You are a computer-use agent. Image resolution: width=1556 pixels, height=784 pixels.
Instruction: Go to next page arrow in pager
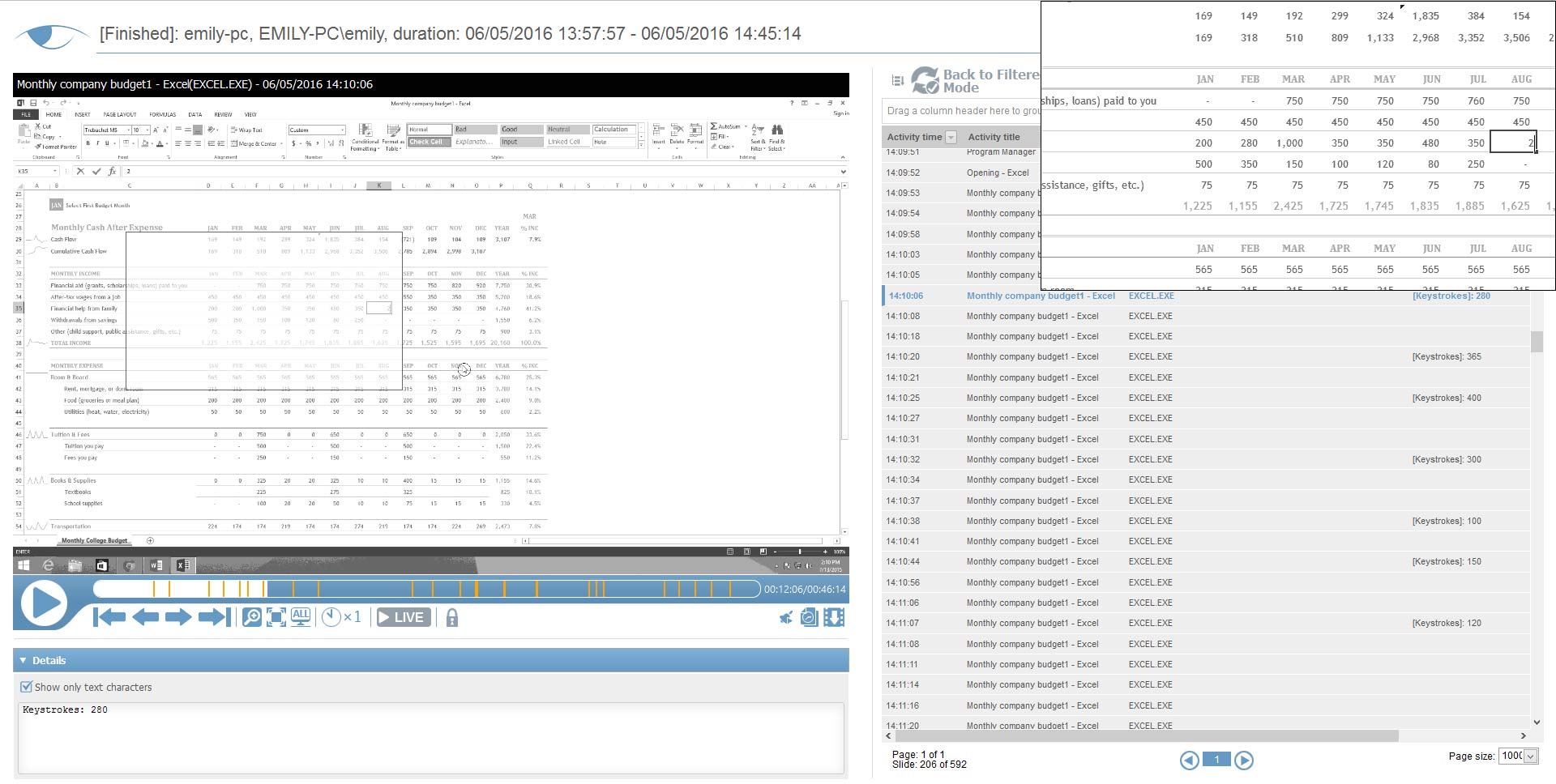[1244, 760]
